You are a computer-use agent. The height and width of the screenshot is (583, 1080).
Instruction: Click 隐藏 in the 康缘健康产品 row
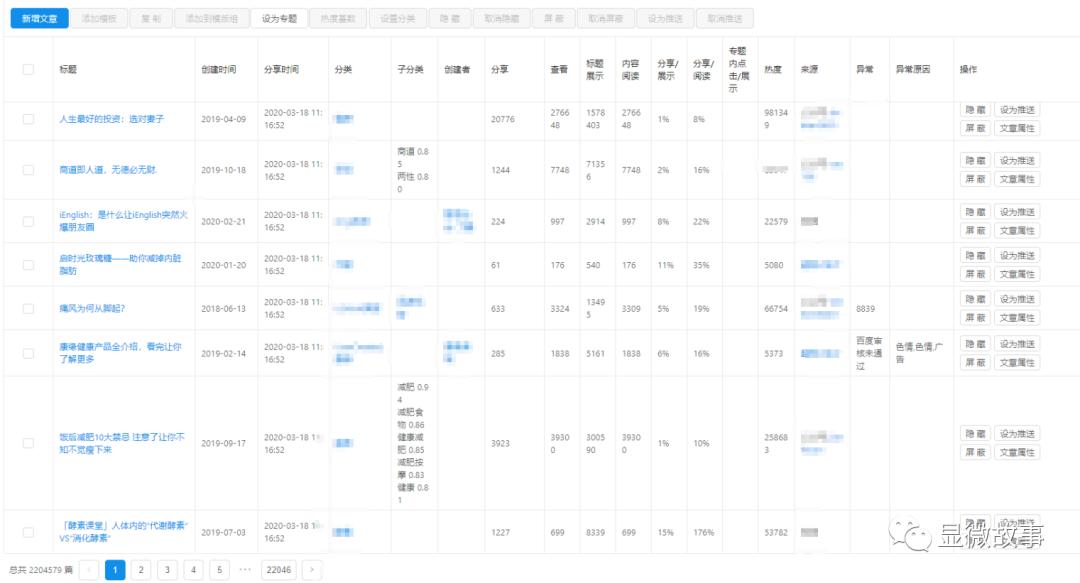[x=975, y=344]
